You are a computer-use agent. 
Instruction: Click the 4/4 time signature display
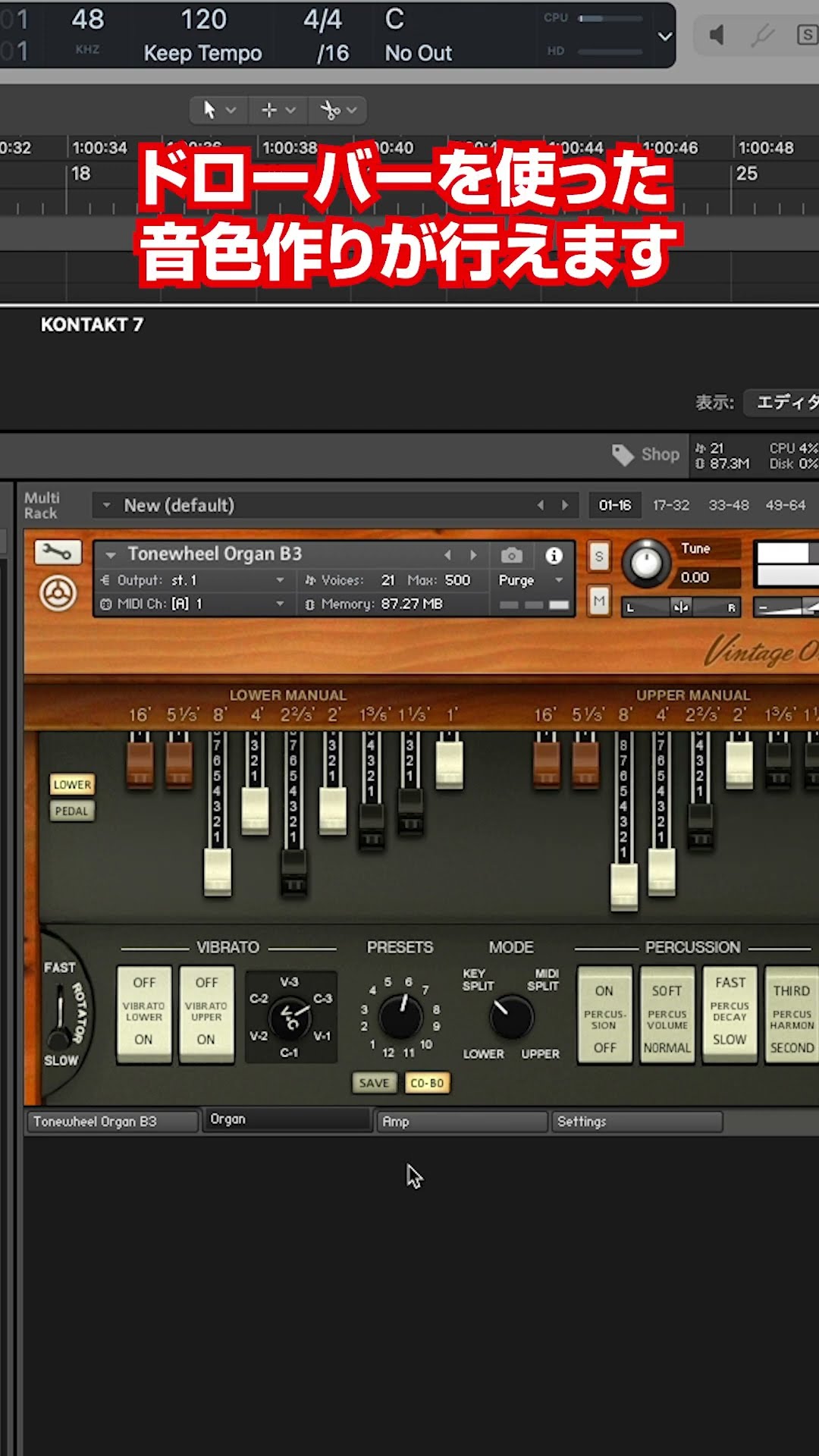point(323,19)
